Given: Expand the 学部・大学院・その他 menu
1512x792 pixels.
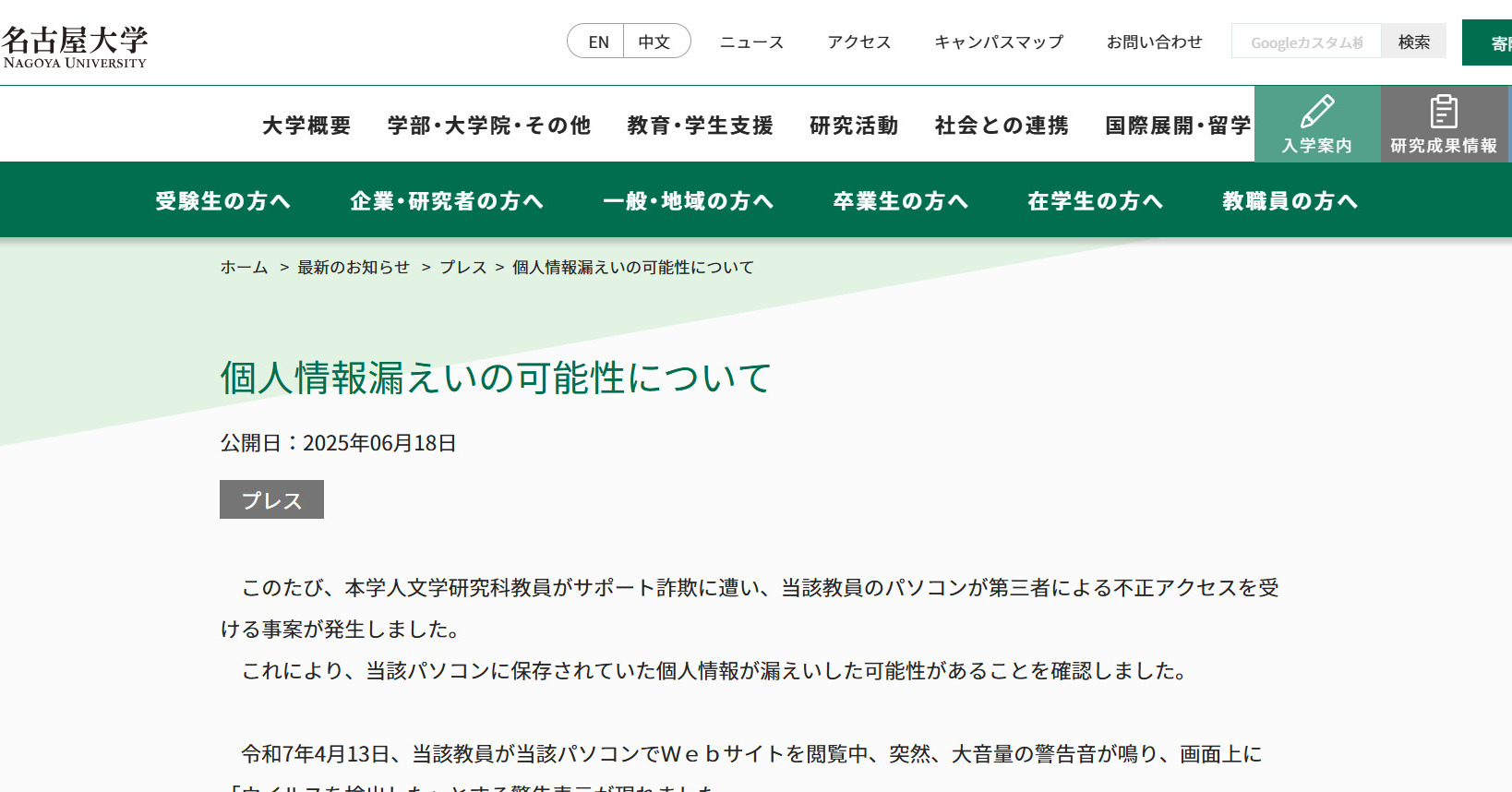Looking at the screenshot, I should tap(488, 126).
